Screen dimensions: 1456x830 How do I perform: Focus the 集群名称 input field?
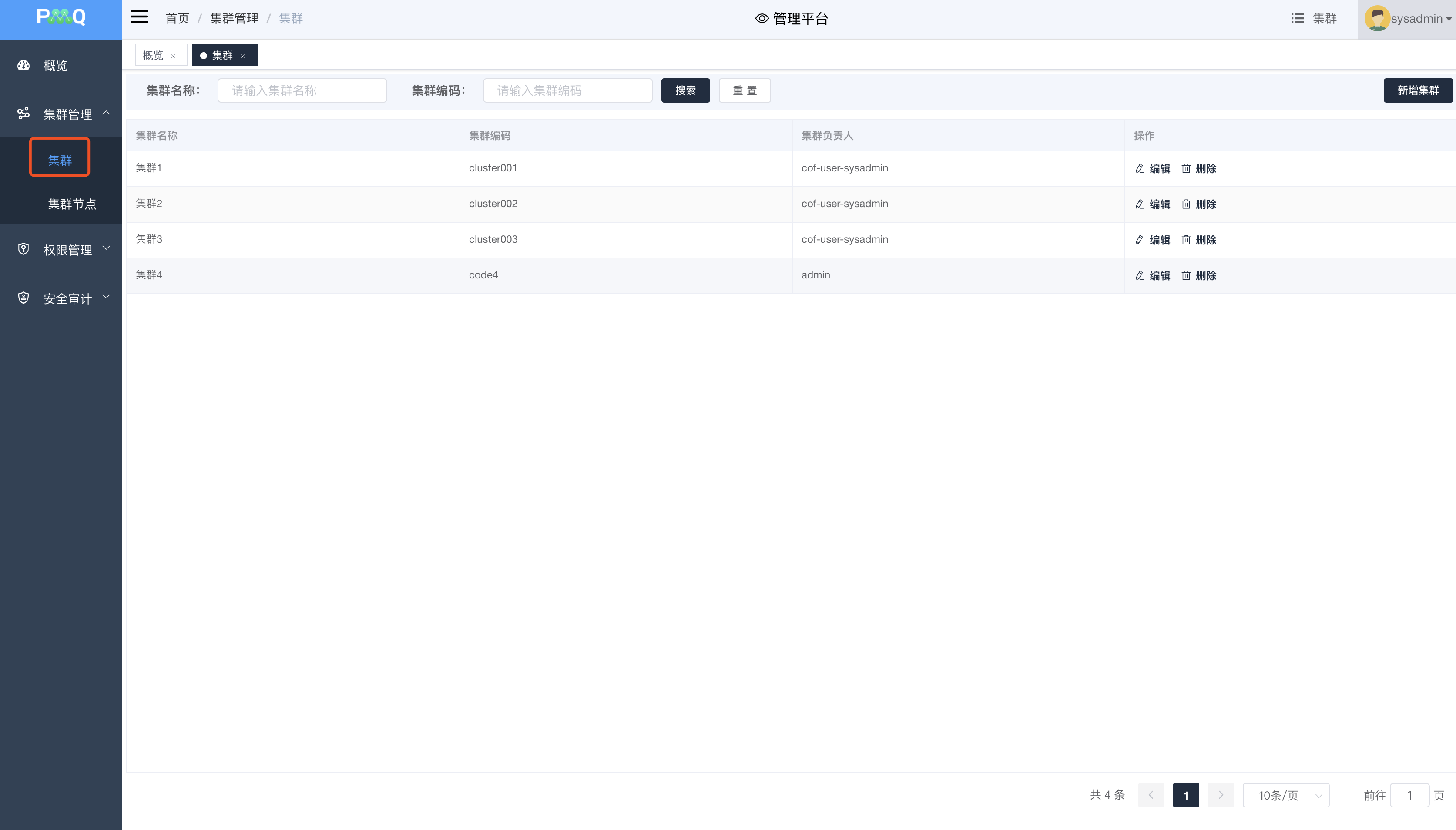302,90
